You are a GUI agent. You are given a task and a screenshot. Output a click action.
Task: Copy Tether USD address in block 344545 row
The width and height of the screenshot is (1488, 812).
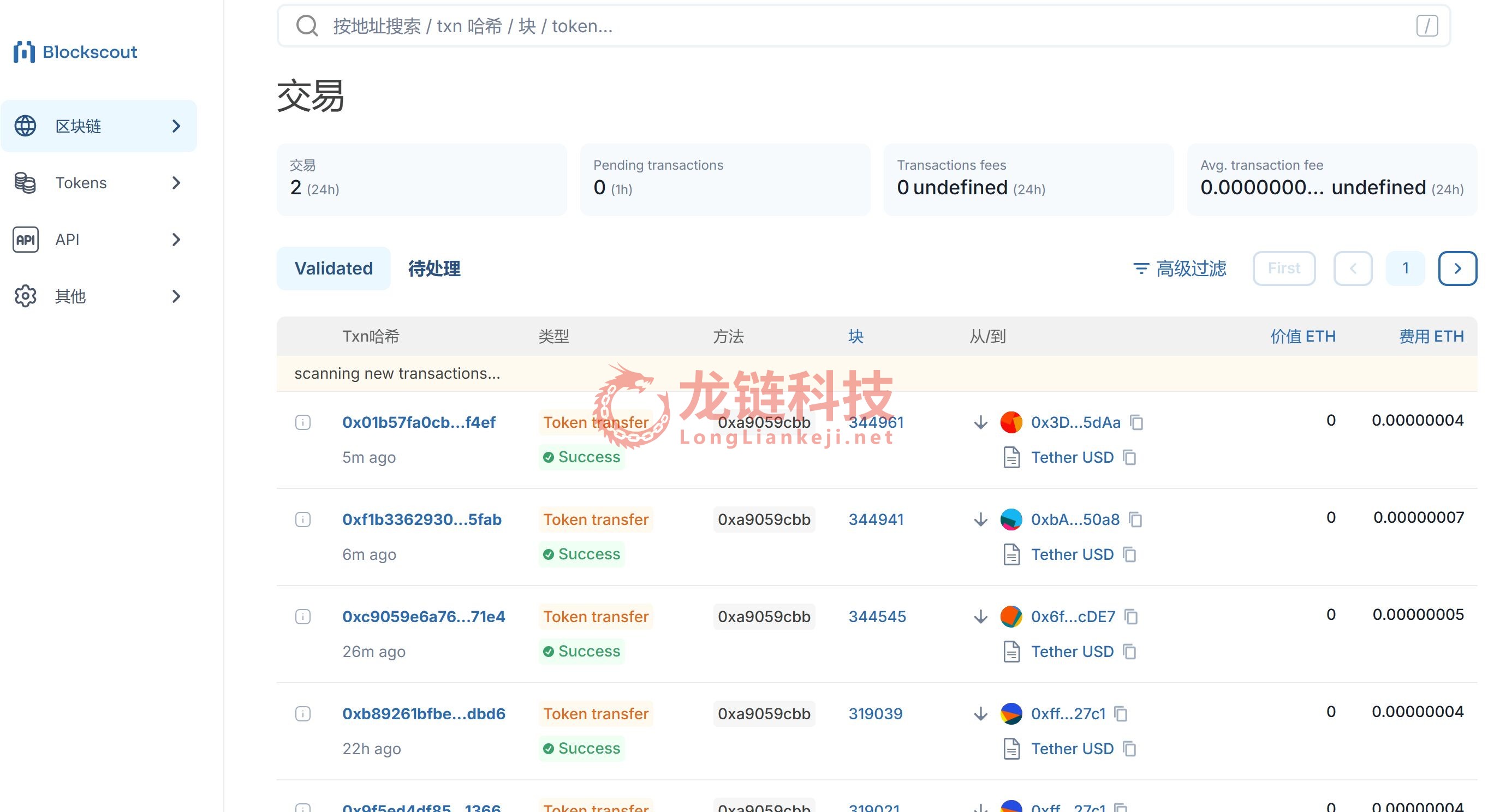pos(1129,652)
